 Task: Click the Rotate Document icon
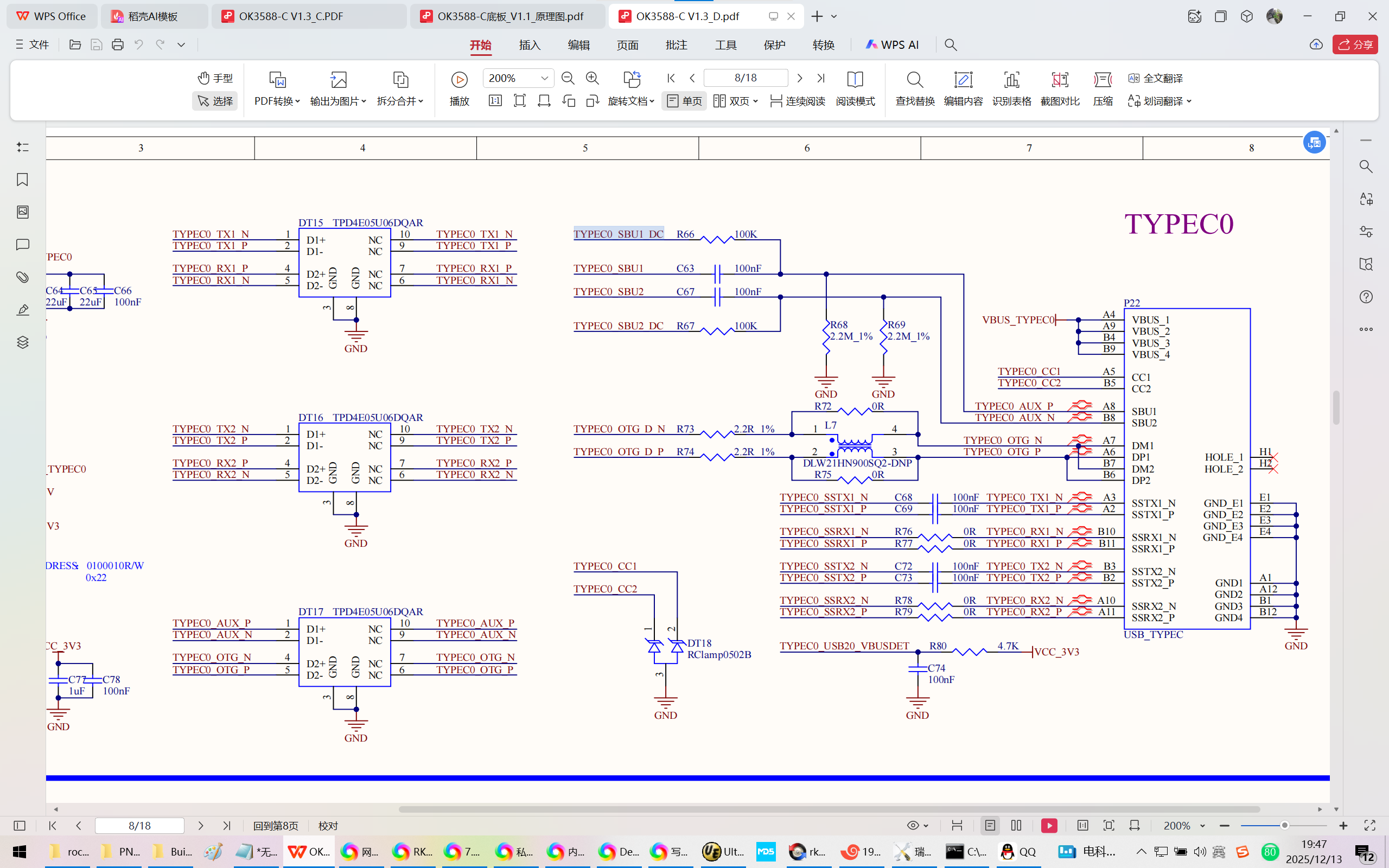[632, 79]
